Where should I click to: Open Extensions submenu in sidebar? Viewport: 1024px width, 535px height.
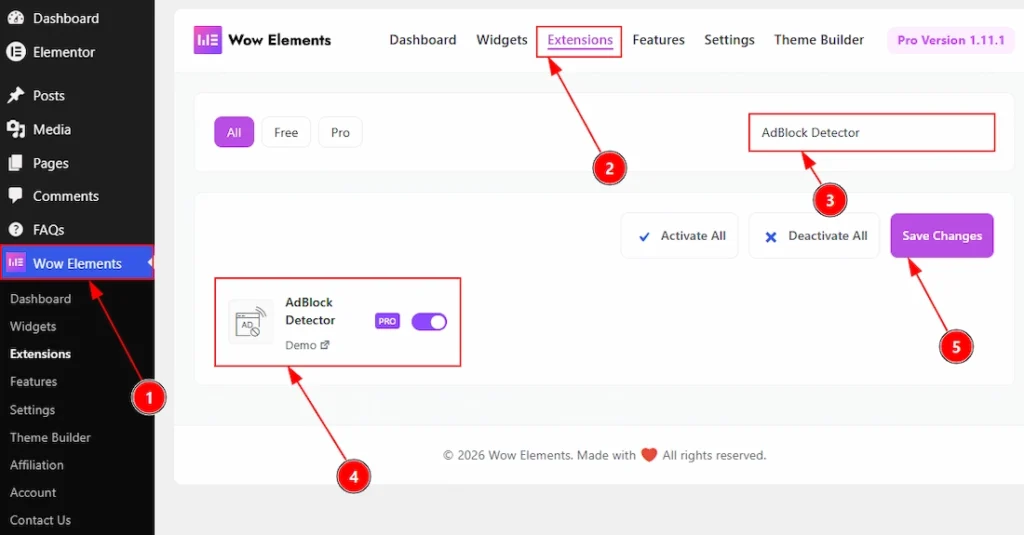coord(40,353)
